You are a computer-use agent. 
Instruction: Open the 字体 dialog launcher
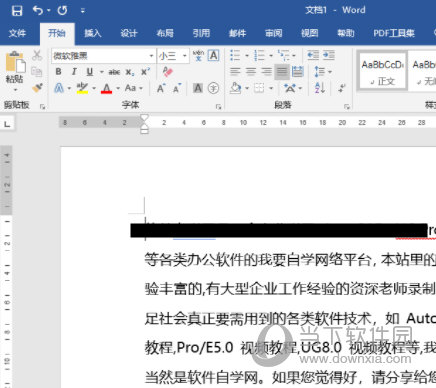tap(218, 107)
